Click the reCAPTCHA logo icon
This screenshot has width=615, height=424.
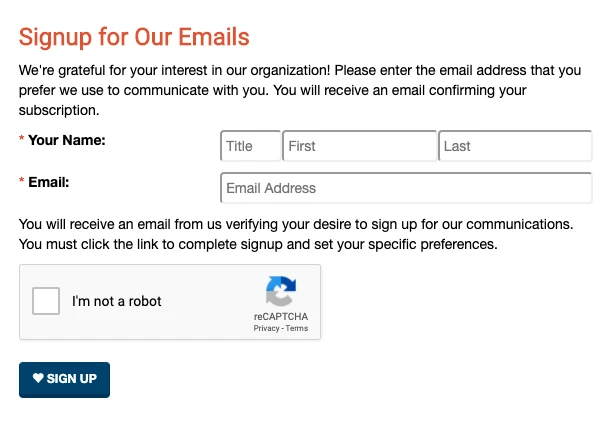pos(280,292)
